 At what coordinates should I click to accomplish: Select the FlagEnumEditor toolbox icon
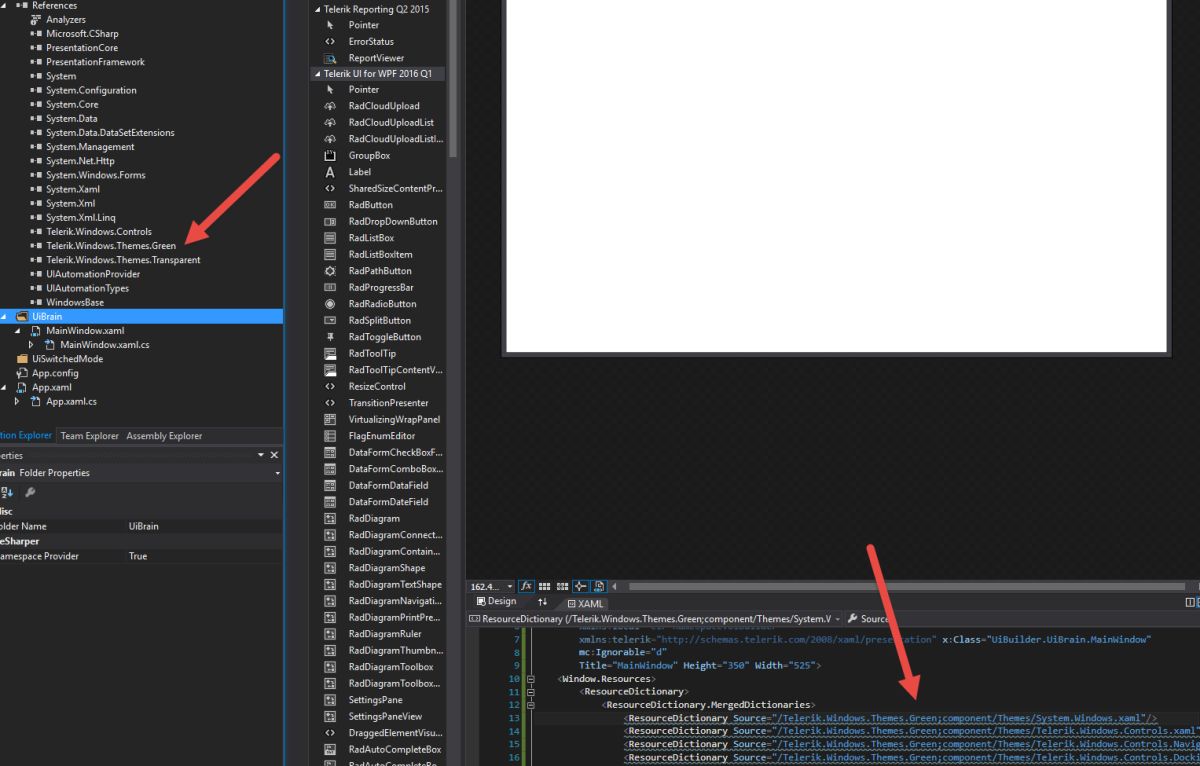coord(330,436)
